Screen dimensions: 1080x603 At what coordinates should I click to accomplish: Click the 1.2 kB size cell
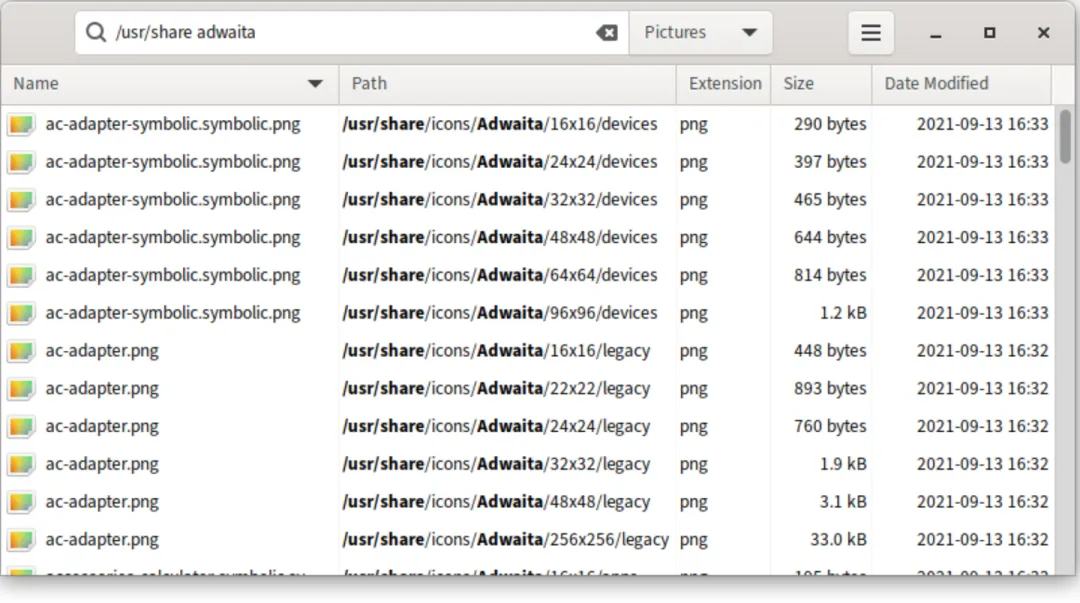tap(843, 313)
